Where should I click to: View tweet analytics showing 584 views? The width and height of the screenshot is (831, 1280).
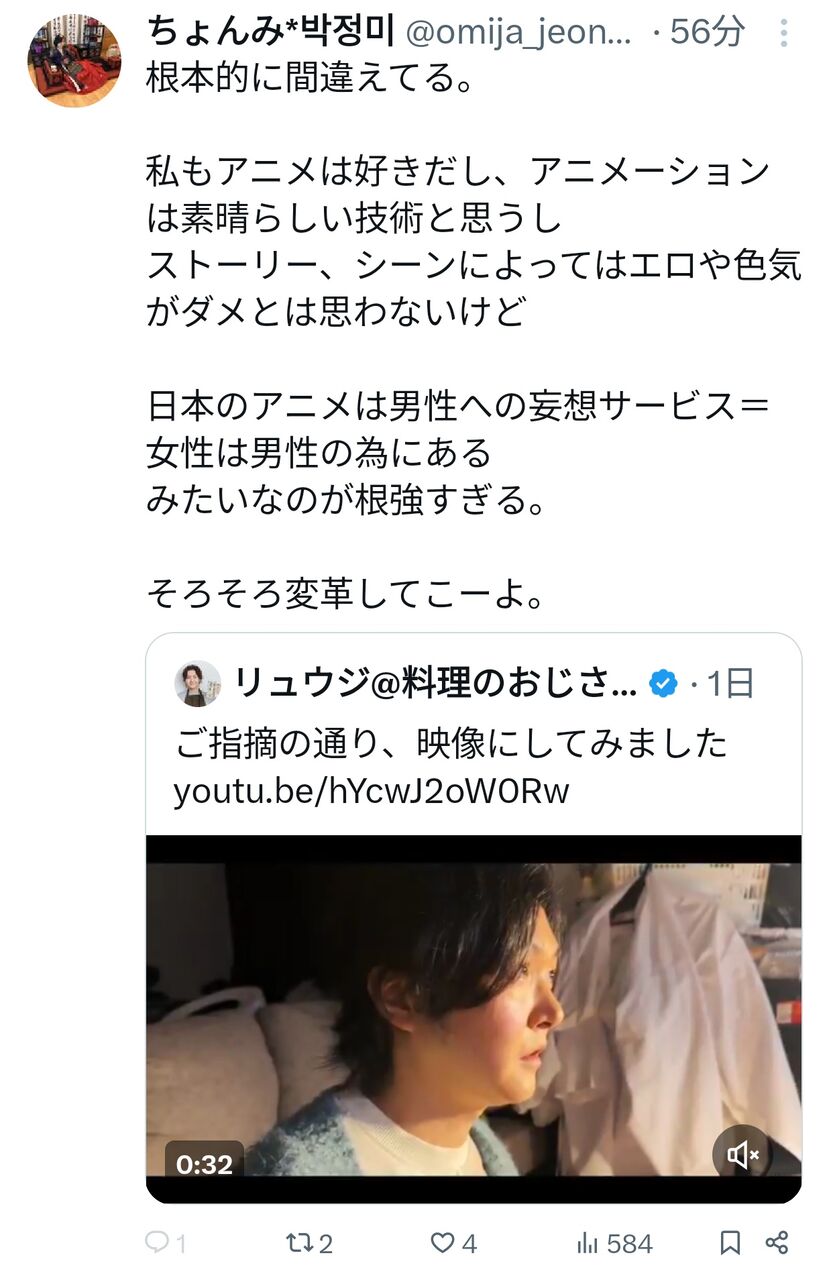(615, 1243)
